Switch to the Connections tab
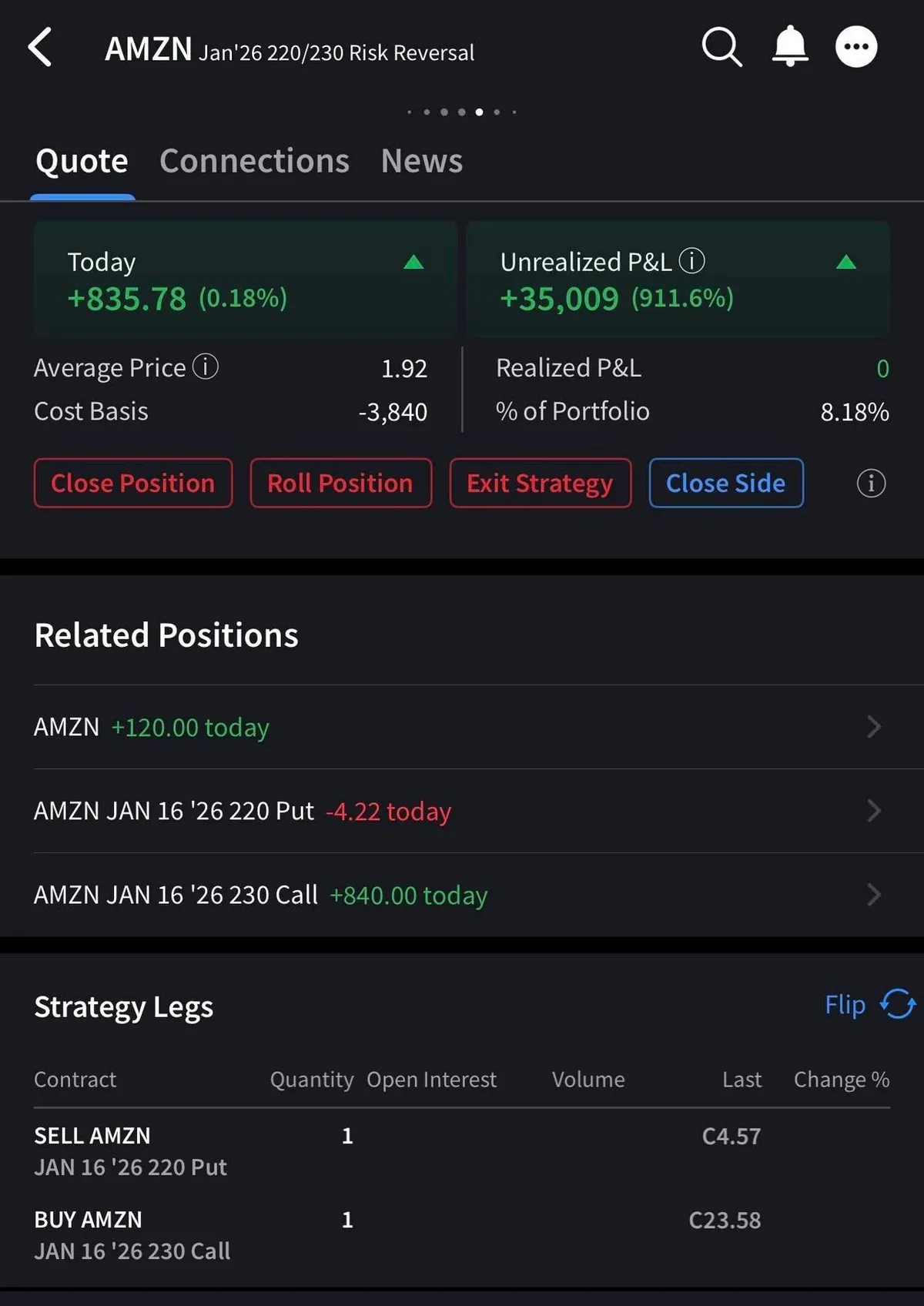Screen dimensions: 924x1306 pyautogui.click(x=254, y=161)
